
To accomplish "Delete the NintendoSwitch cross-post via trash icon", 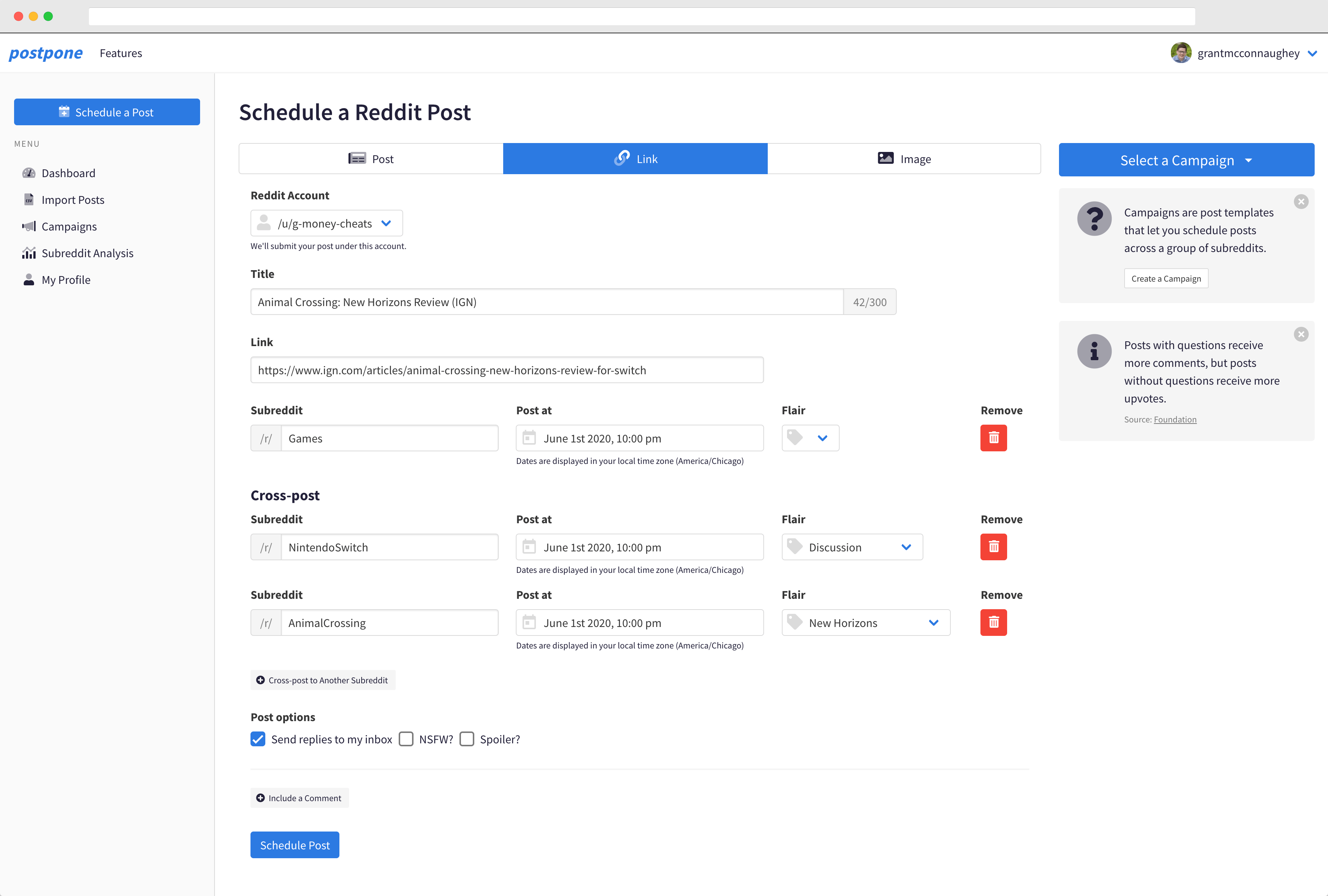I will [x=993, y=547].
